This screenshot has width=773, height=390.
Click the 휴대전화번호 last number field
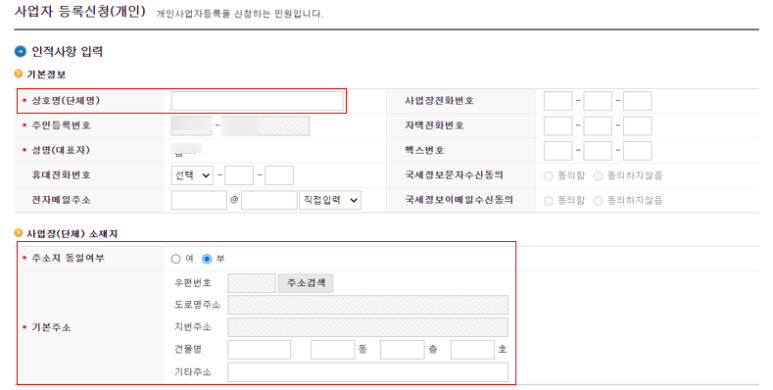pos(279,176)
